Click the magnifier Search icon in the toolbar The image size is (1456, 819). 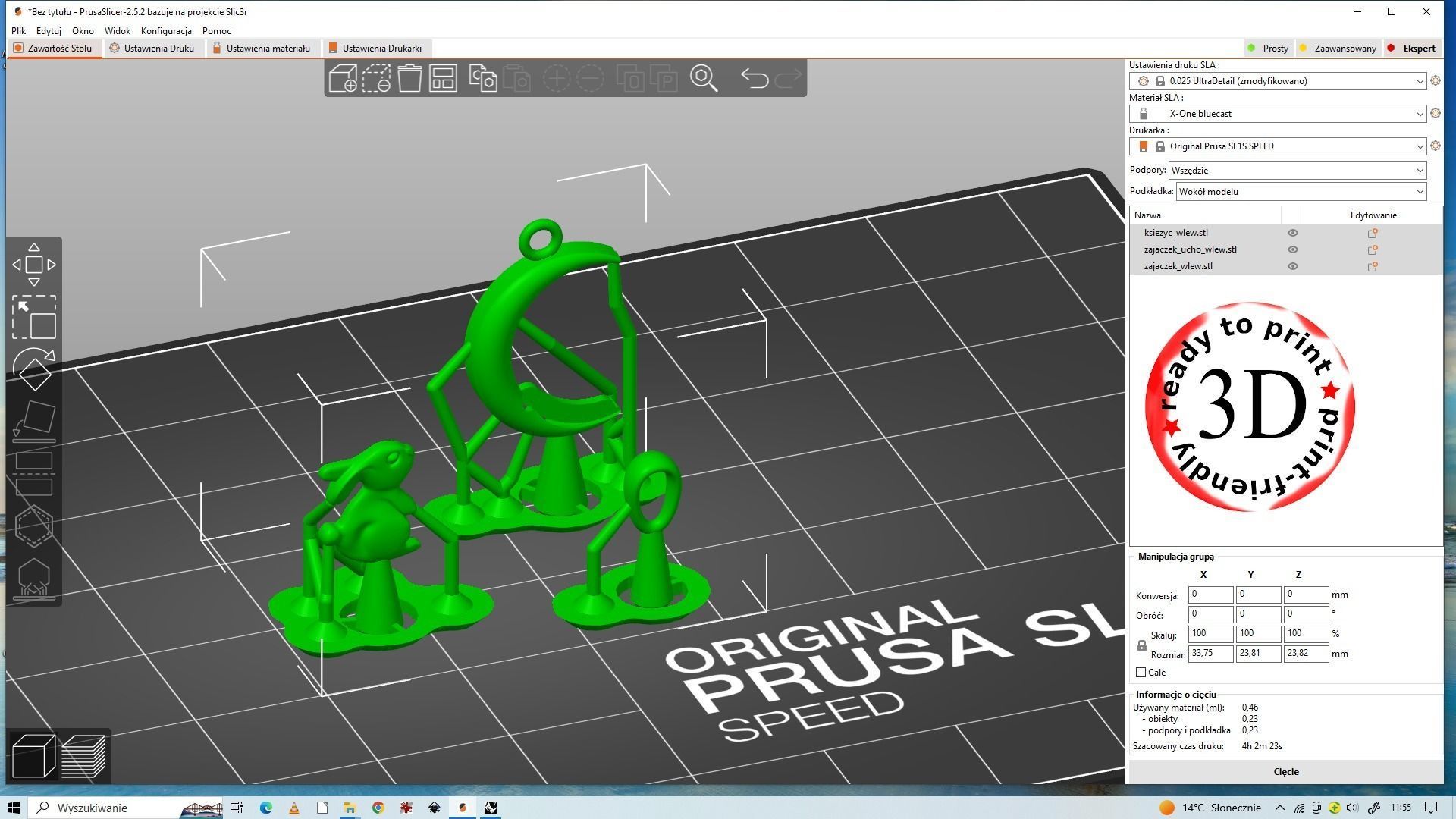point(704,78)
